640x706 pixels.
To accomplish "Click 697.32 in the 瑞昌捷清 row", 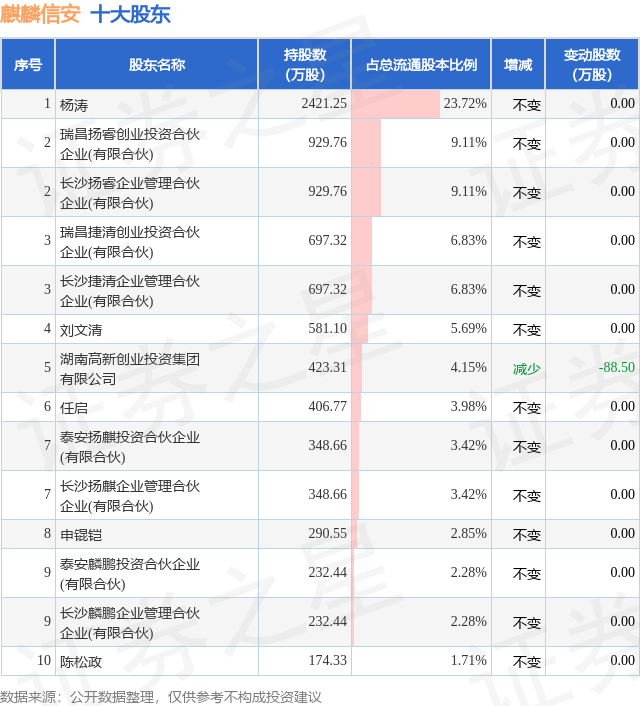I will (x=327, y=240).
